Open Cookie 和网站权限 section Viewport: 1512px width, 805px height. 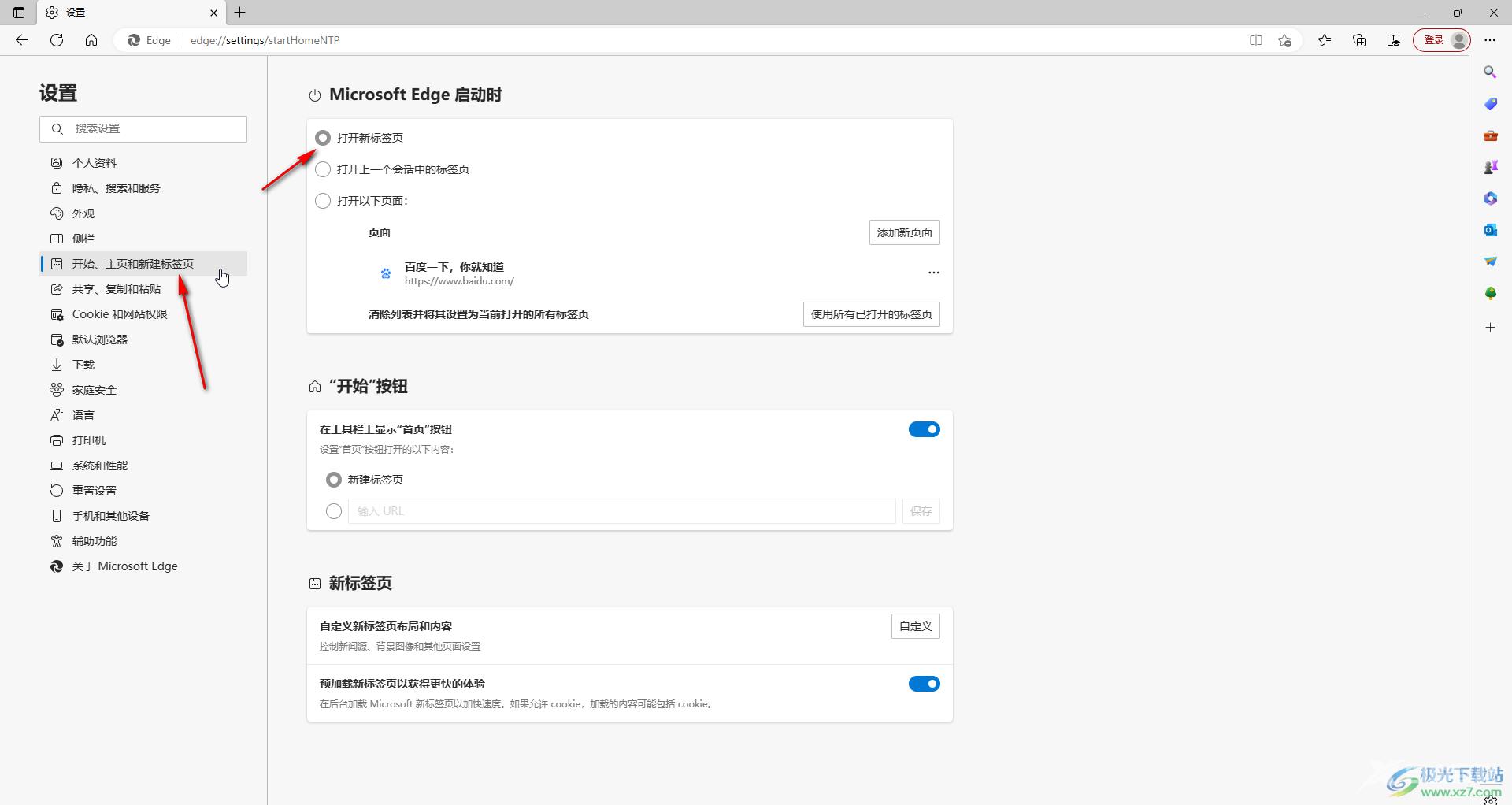pyautogui.click(x=143, y=314)
